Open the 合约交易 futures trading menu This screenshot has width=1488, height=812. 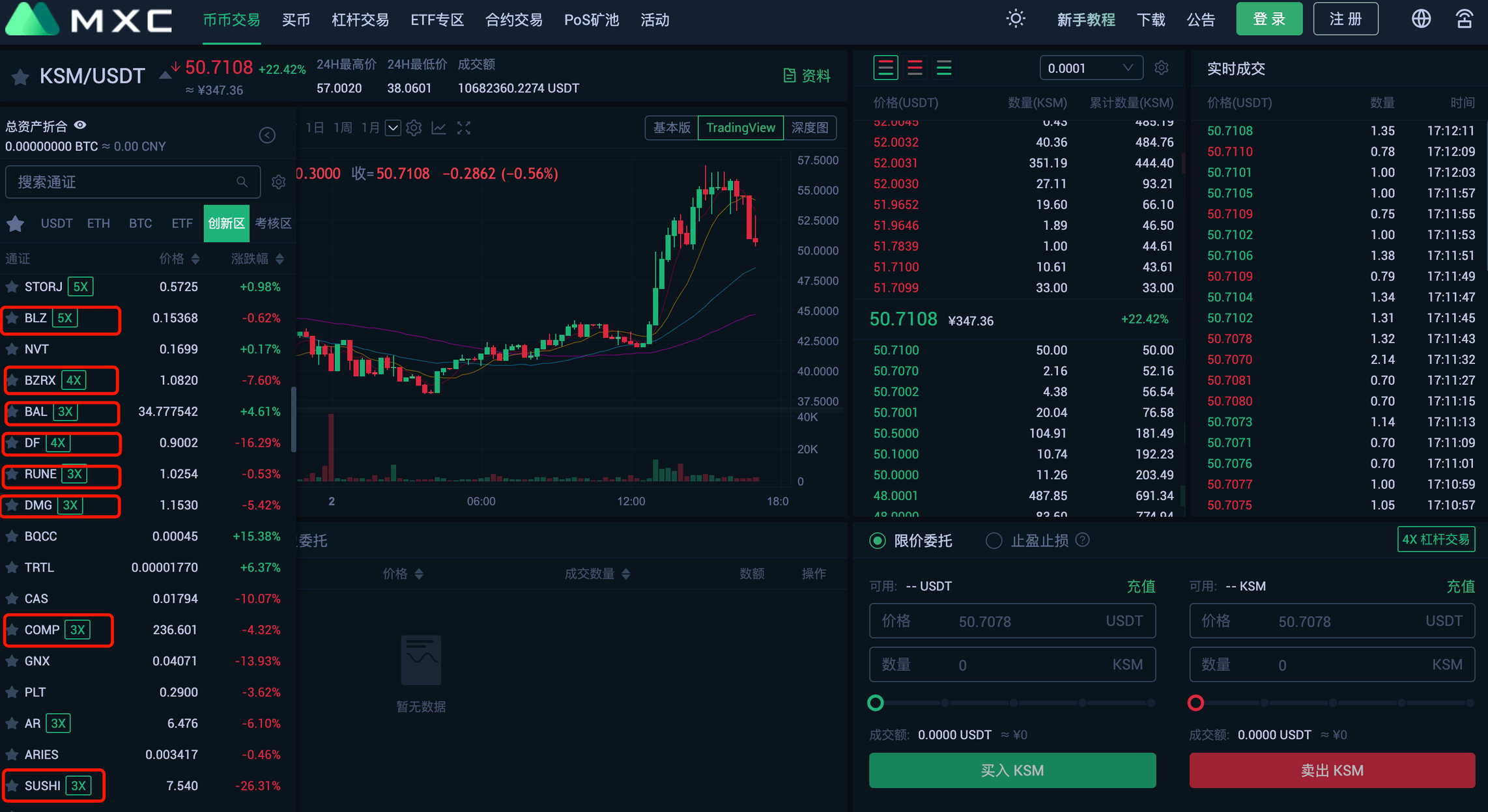coord(505,20)
